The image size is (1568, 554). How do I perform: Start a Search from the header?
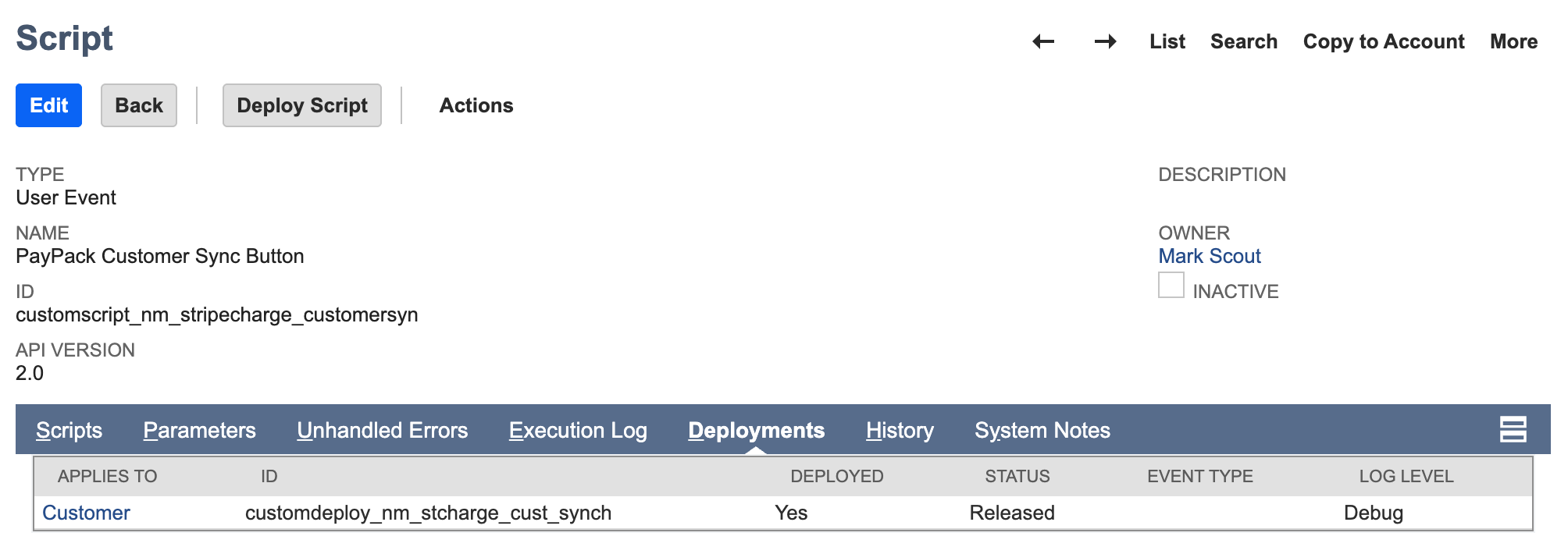pos(1244,41)
